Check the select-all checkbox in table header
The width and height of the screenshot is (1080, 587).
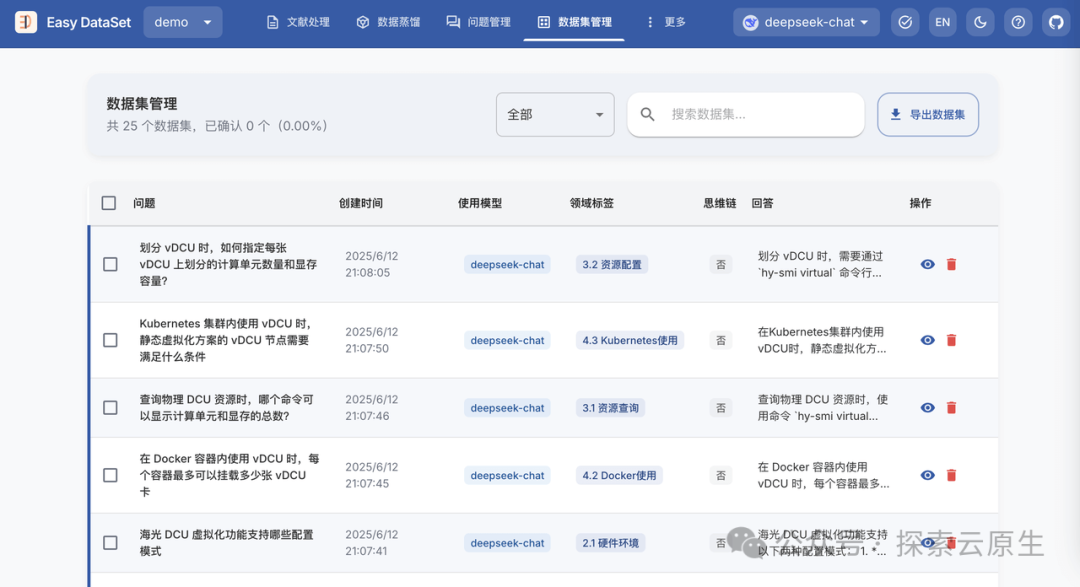(109, 202)
